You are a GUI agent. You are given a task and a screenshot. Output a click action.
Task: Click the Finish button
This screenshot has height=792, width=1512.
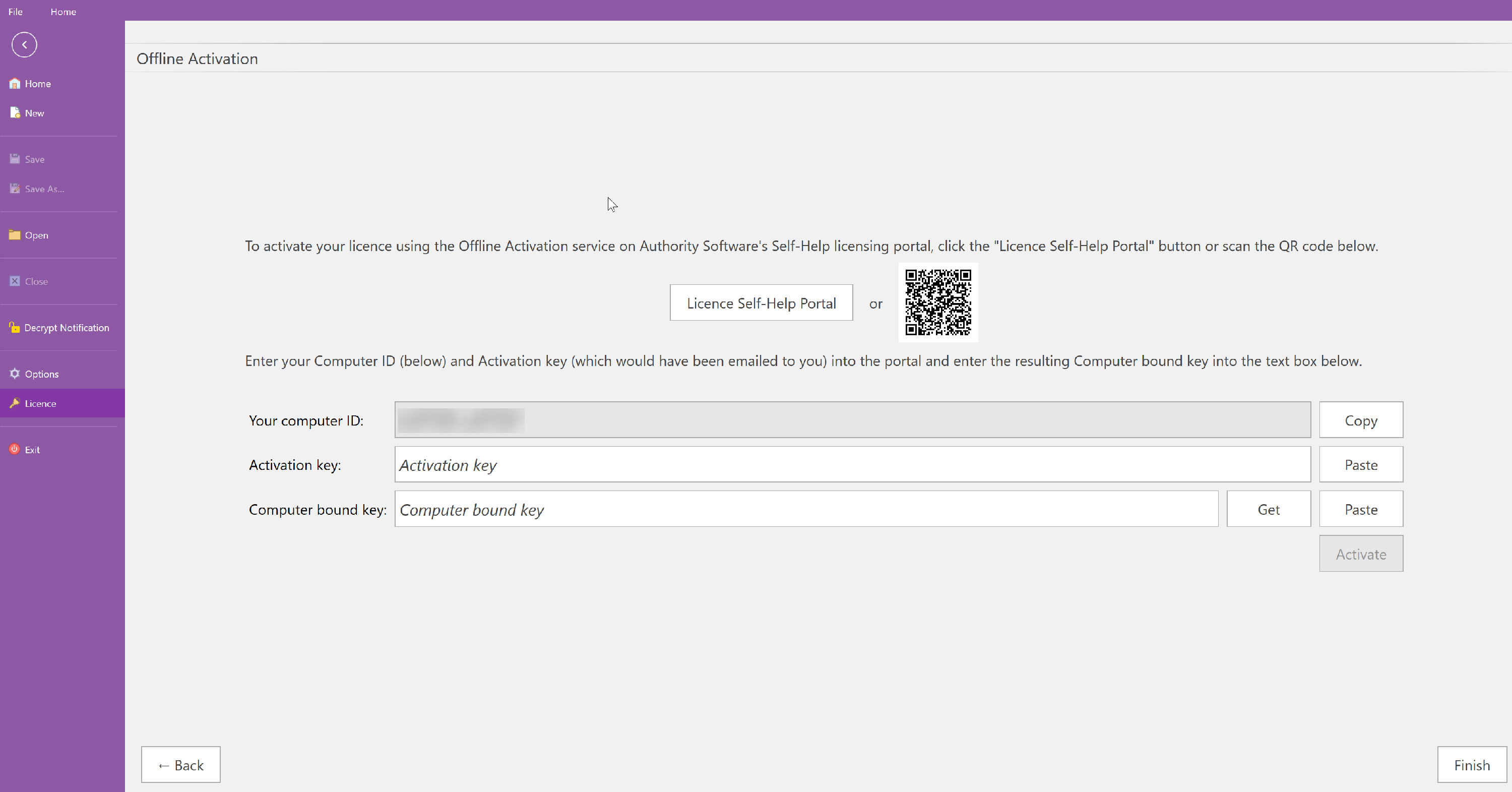(x=1471, y=765)
